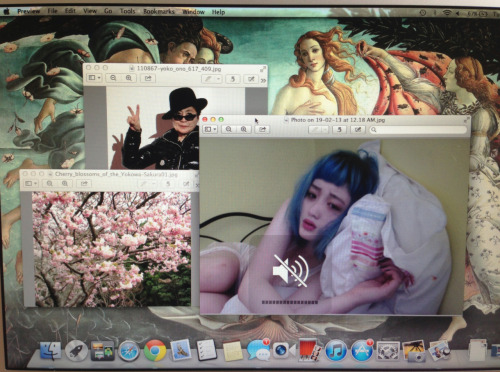Click the cherry blossom image

click(x=111, y=249)
